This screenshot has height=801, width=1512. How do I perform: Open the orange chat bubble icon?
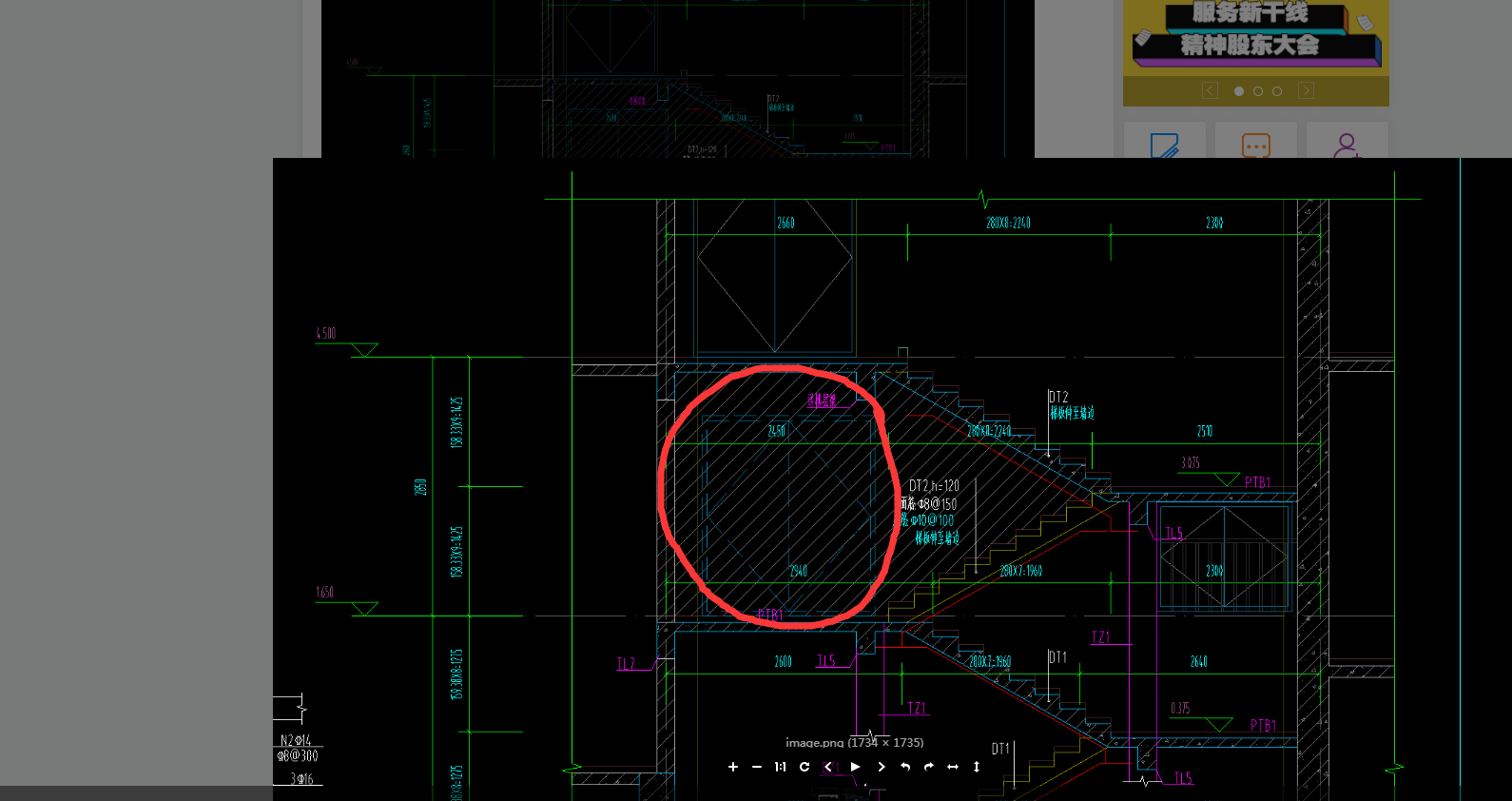coord(1256,145)
